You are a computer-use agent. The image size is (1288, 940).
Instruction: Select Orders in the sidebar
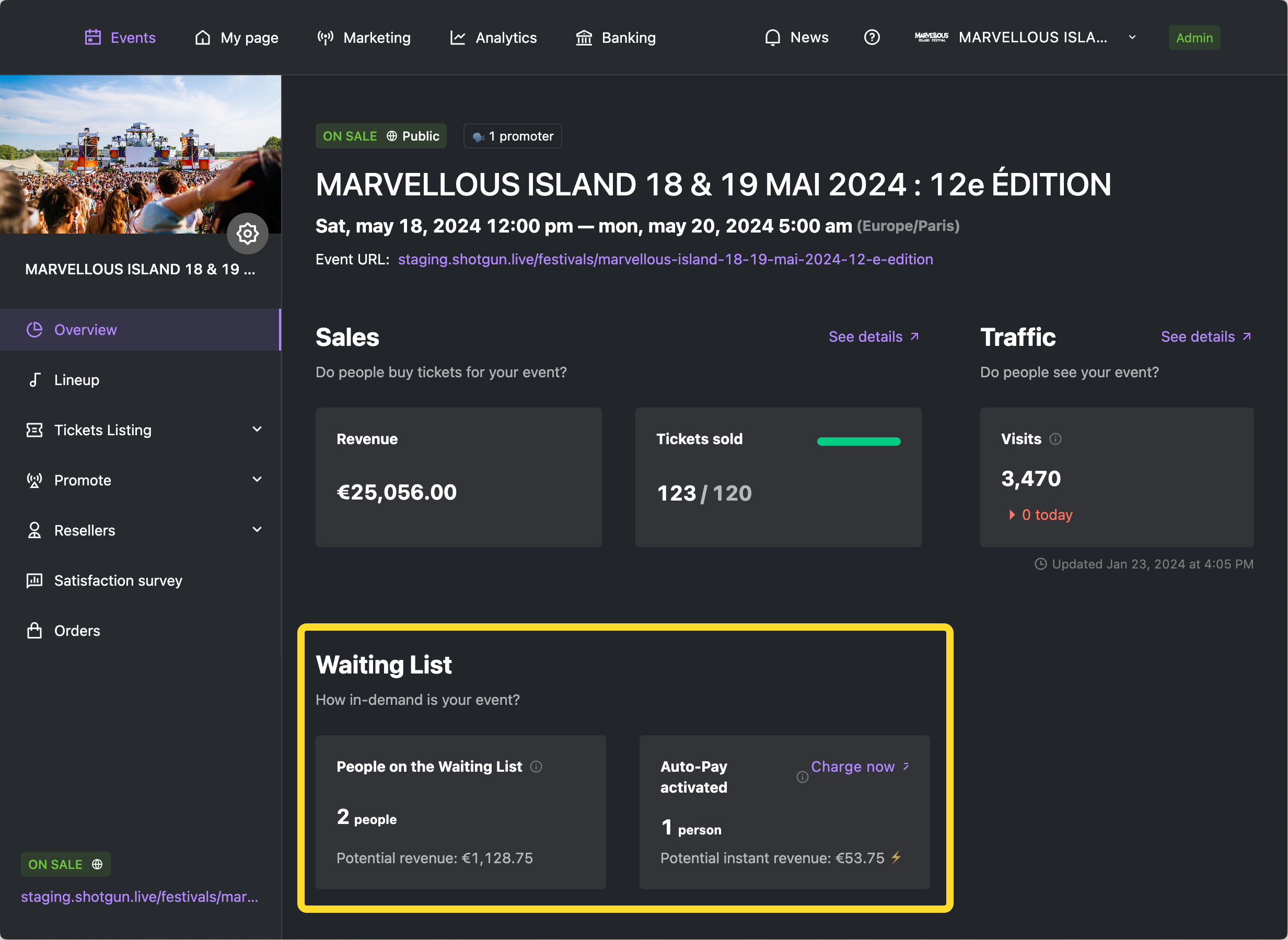pos(141,631)
